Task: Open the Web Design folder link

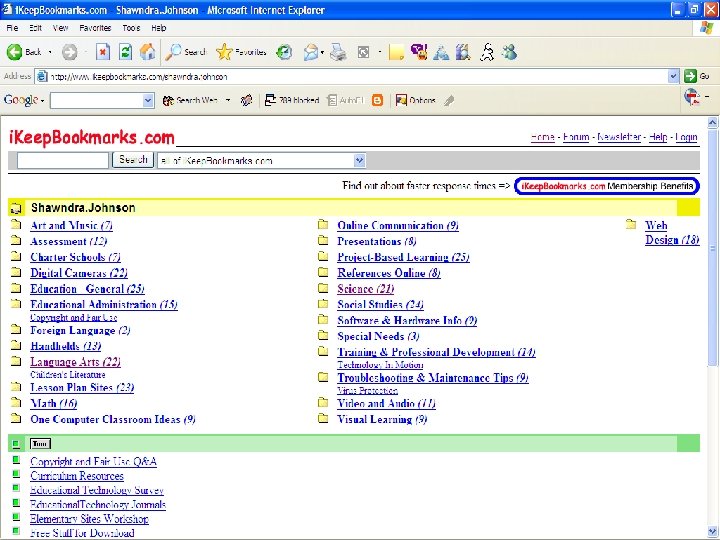Action: coord(672,232)
